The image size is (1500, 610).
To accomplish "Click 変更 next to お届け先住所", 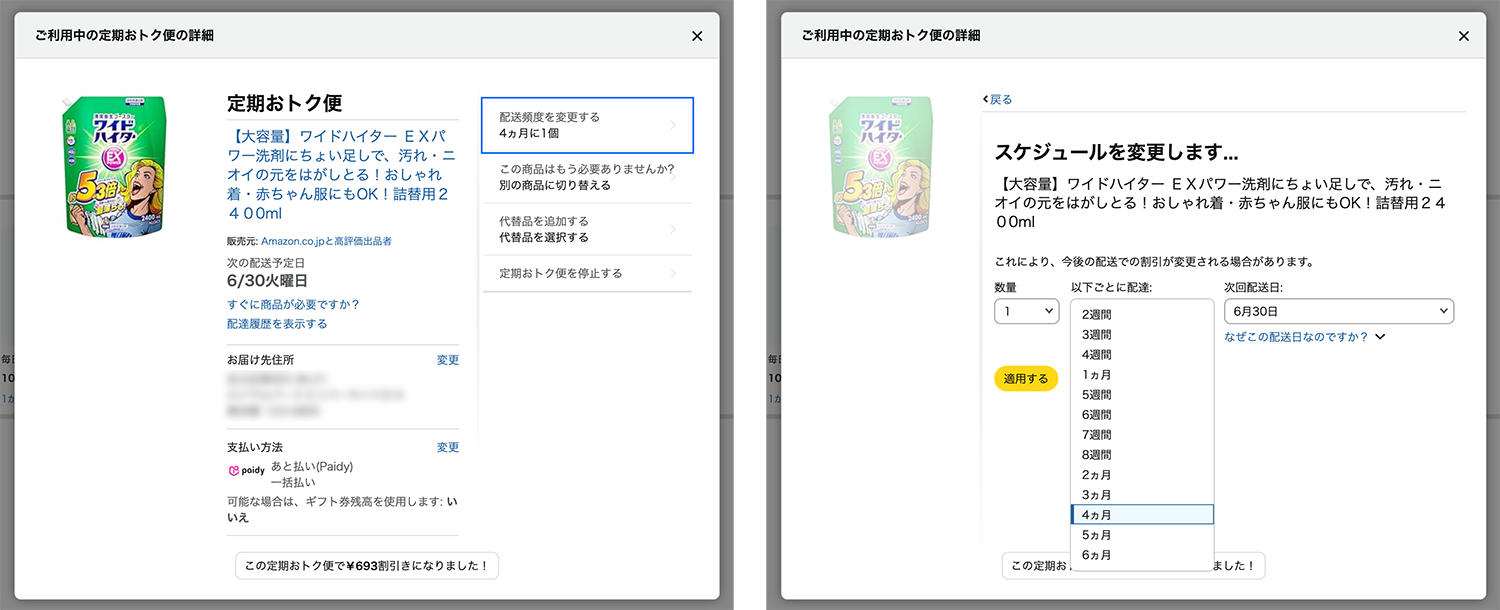I will [448, 360].
